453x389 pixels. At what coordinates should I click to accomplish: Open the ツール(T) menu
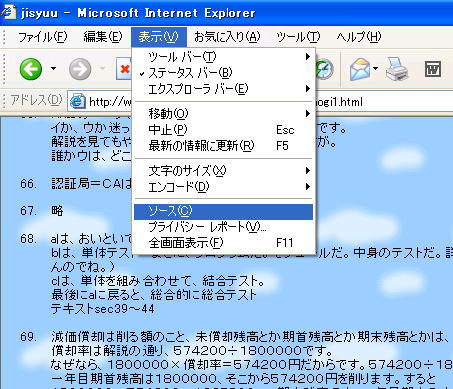point(298,37)
